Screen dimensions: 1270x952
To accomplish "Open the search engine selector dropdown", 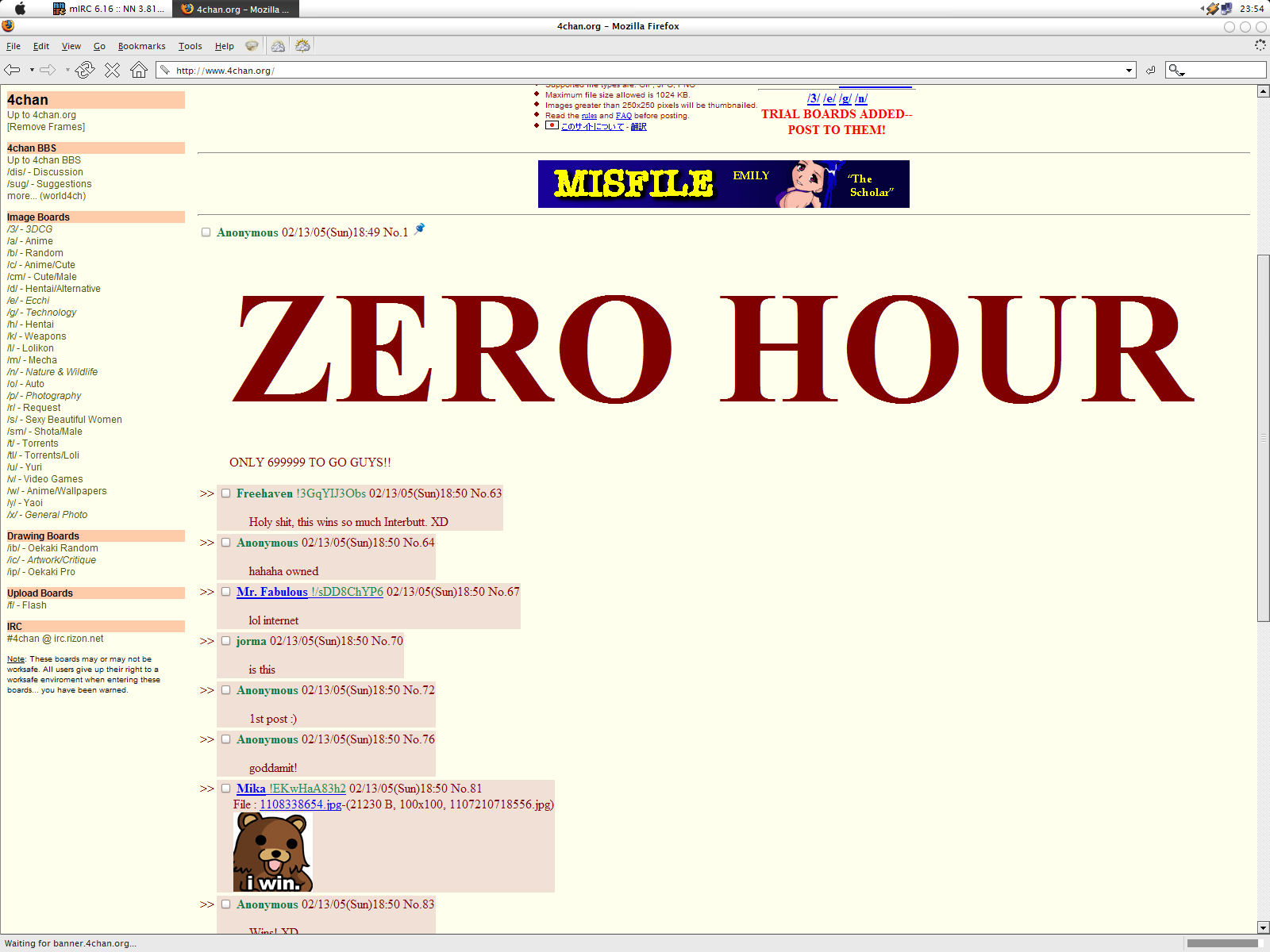I will [x=1176, y=71].
